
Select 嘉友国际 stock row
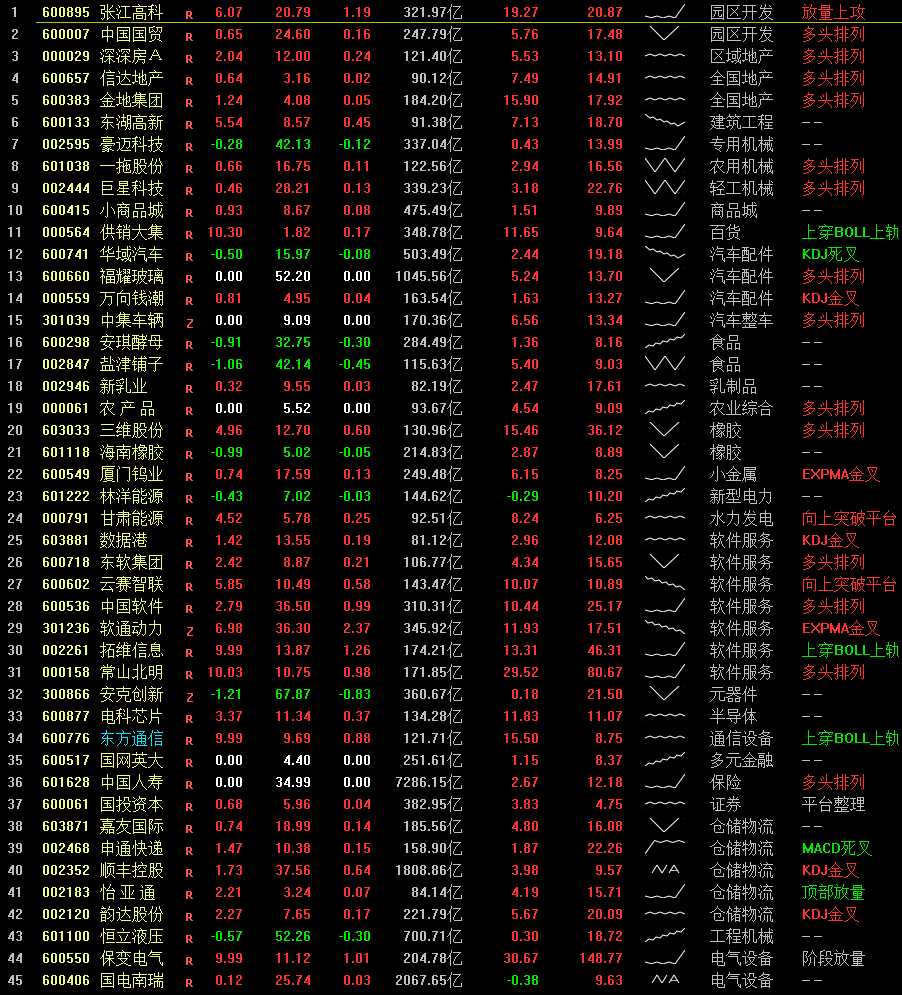coord(451,826)
